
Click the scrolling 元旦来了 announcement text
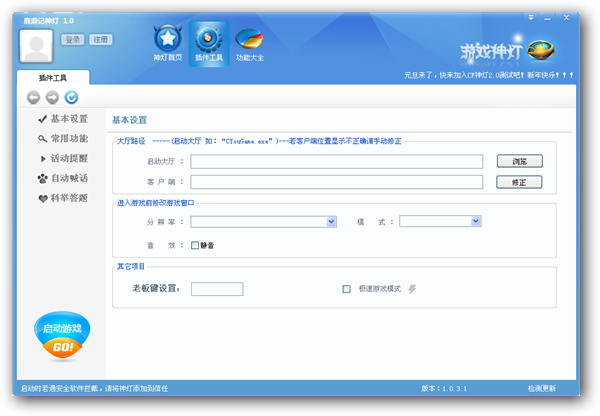tap(489, 75)
